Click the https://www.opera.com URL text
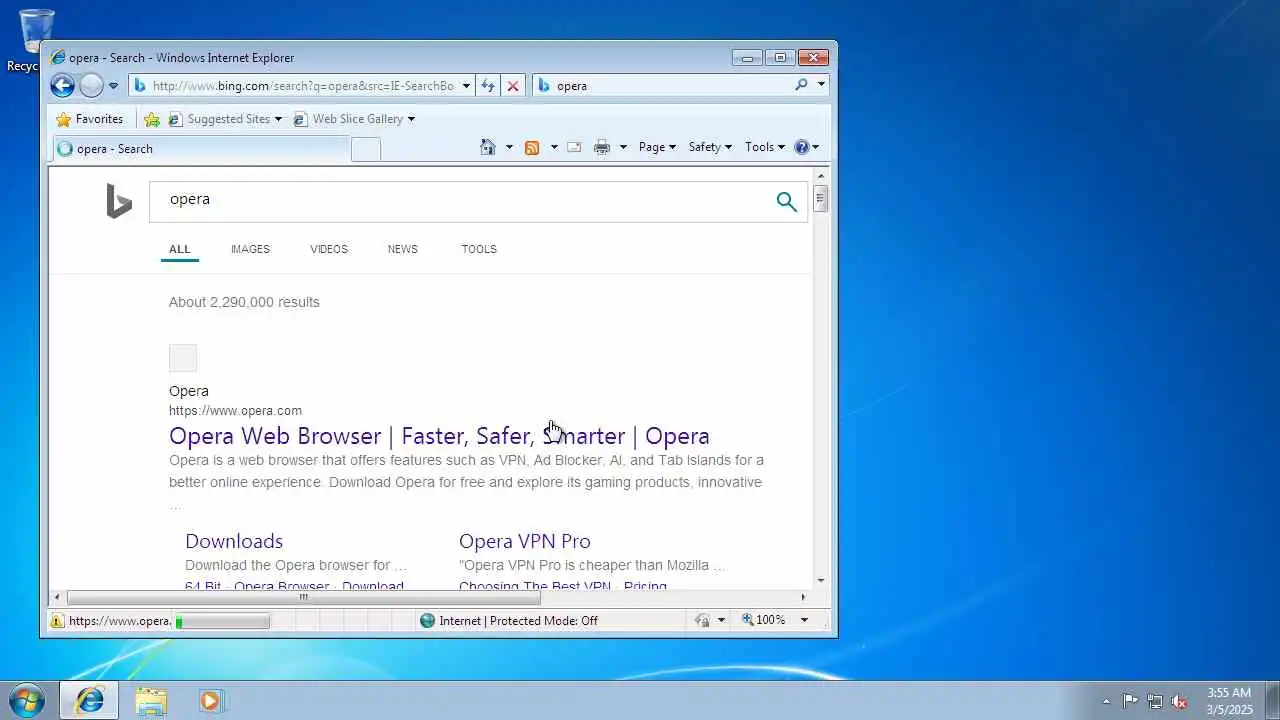The width and height of the screenshot is (1280, 720). (235, 411)
